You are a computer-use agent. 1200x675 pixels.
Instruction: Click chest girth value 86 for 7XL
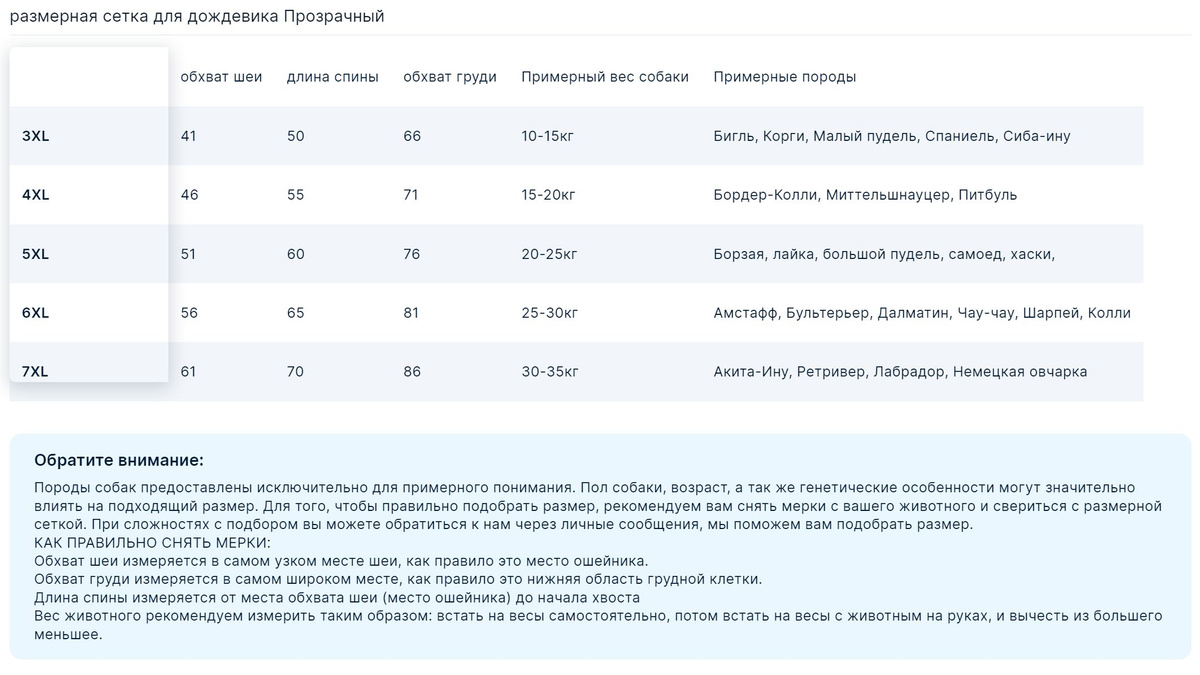pyautogui.click(x=412, y=372)
